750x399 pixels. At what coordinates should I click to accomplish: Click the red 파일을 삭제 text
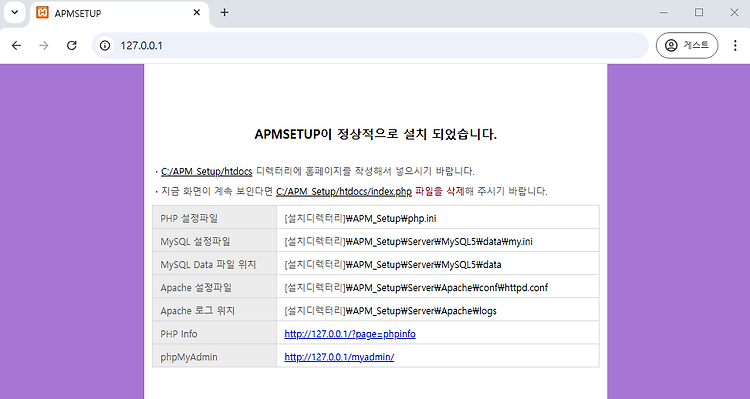point(440,191)
